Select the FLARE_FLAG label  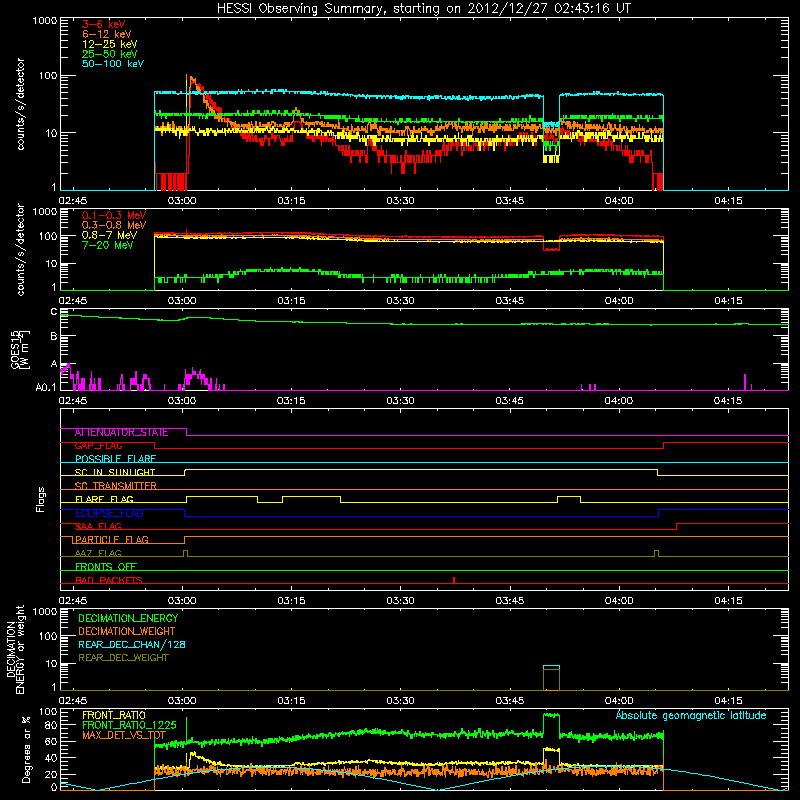[x=104, y=499]
